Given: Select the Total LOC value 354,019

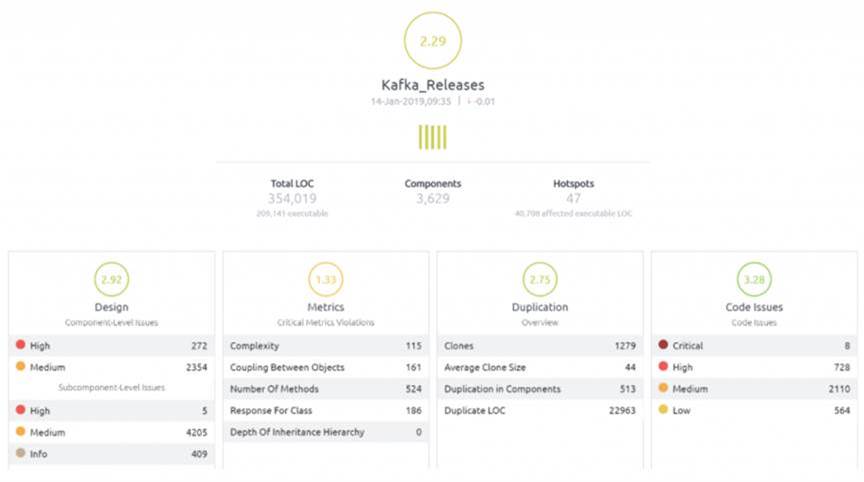Looking at the screenshot, I should pos(292,199).
